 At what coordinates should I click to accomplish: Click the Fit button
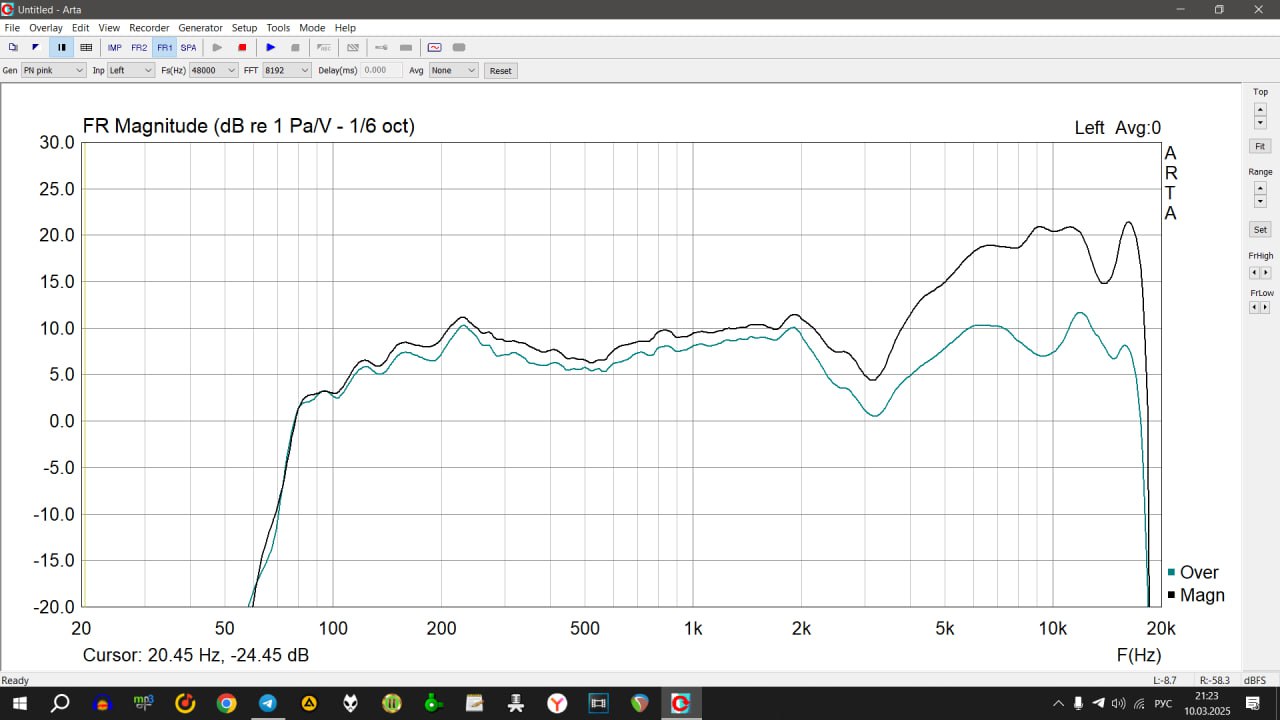[x=1260, y=146]
